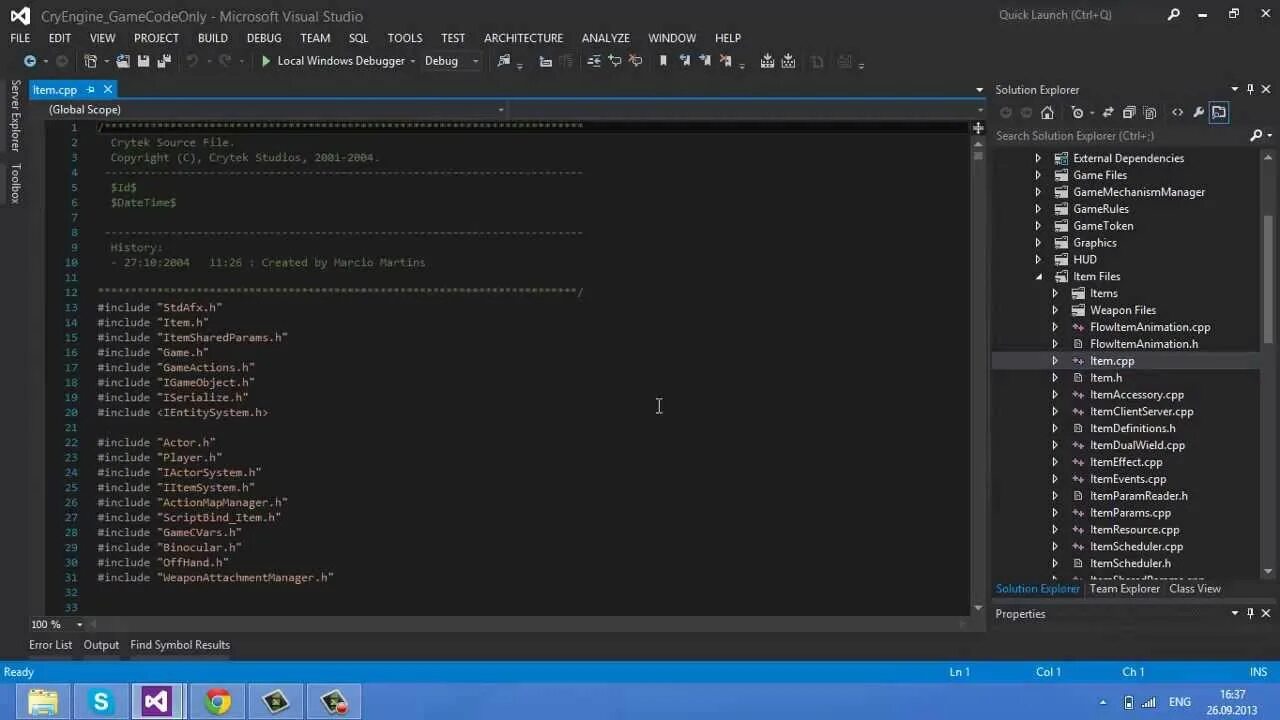This screenshot has width=1280, height=720.
Task: Clear all bookmarks icon
Action: (726, 61)
